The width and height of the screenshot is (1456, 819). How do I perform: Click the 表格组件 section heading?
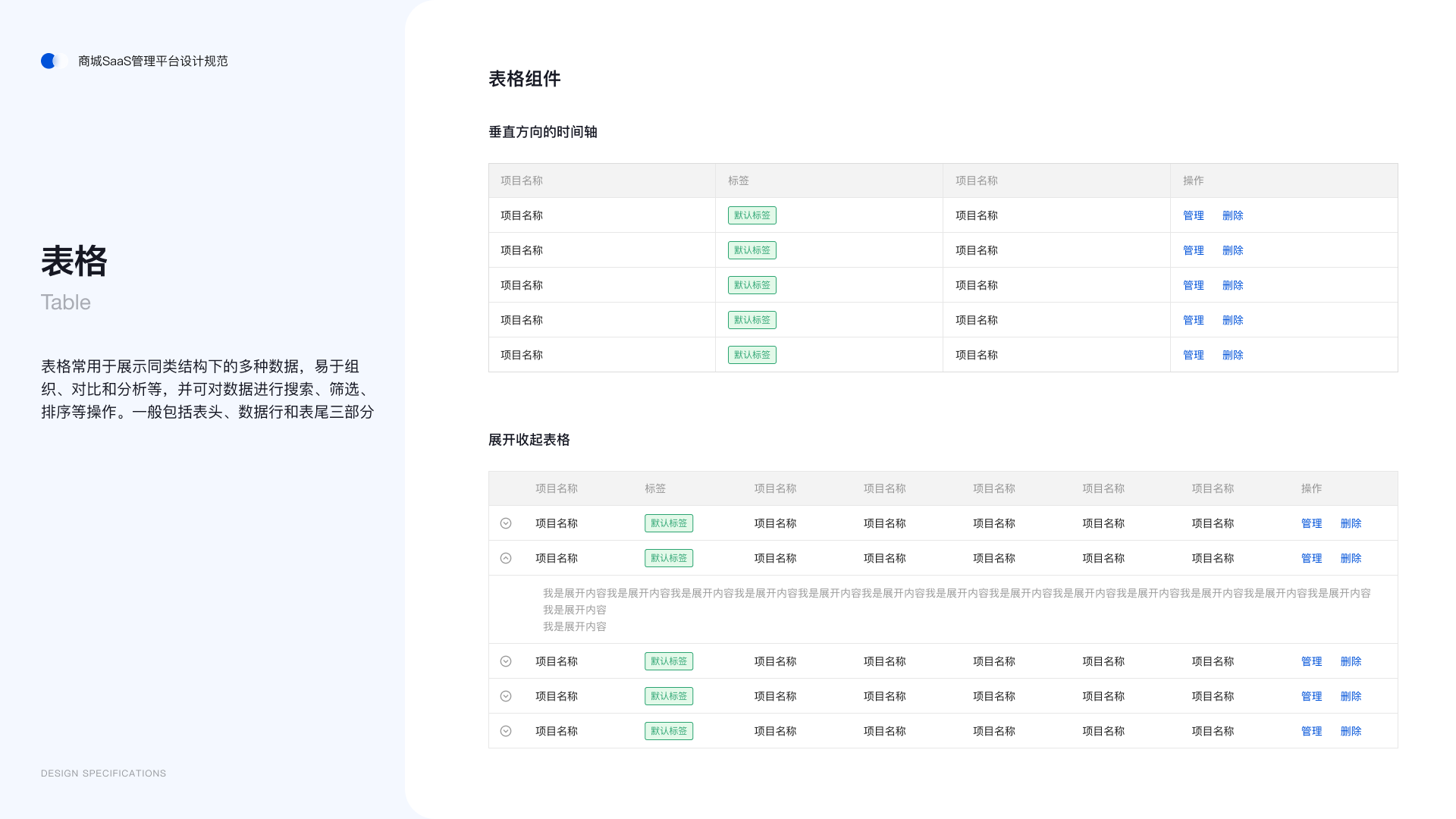[x=524, y=78]
